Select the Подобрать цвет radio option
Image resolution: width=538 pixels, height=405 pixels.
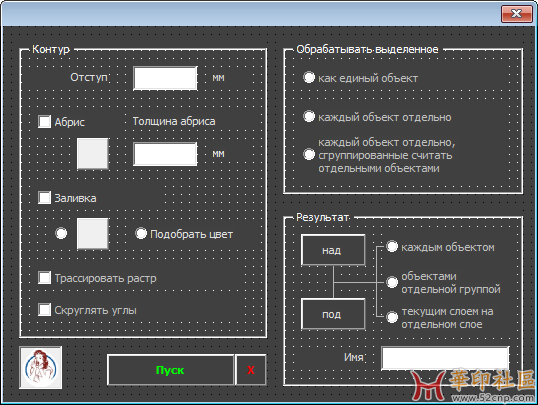[x=141, y=234]
